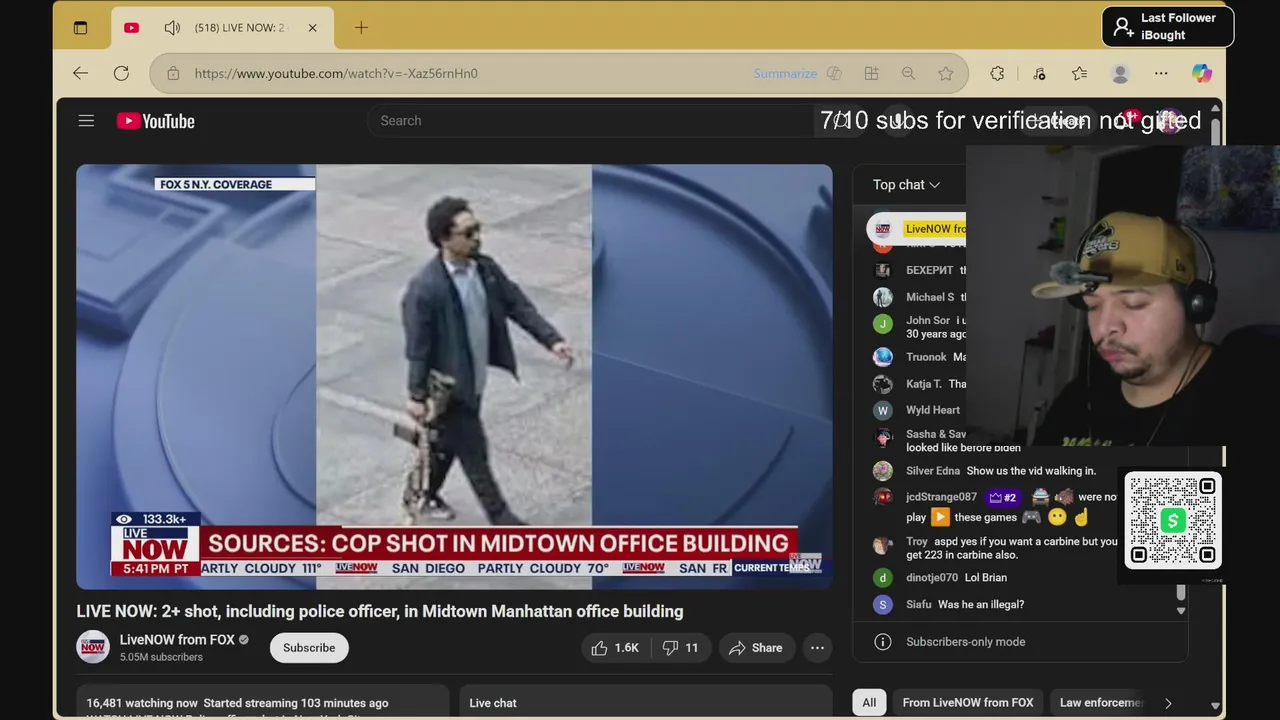Screen dimensions: 1280x720
Task: Open the browser profile icon
Action: pyautogui.click(x=1120, y=73)
